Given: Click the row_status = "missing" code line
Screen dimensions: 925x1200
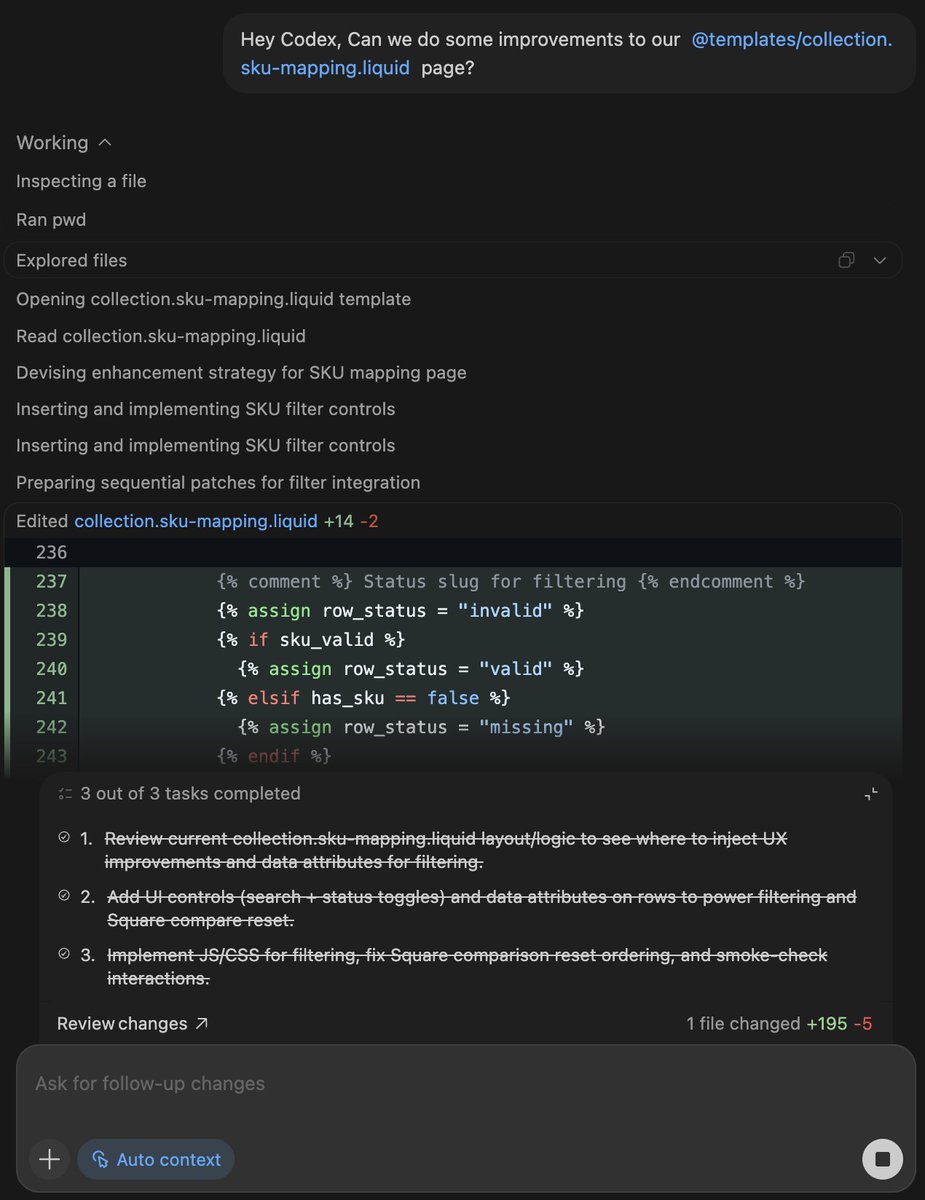Looking at the screenshot, I should (x=421, y=727).
